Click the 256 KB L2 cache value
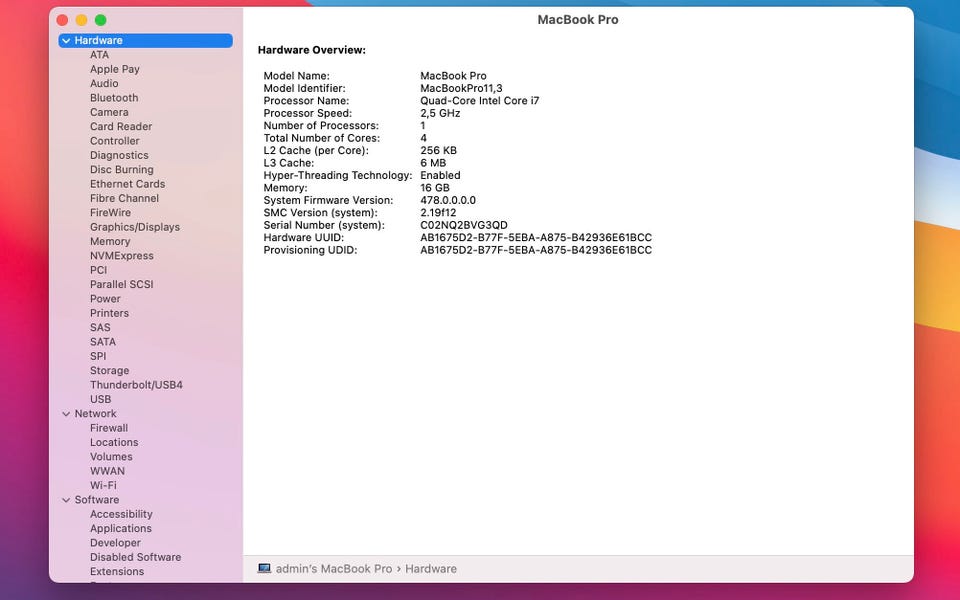This screenshot has height=600, width=960. click(438, 151)
